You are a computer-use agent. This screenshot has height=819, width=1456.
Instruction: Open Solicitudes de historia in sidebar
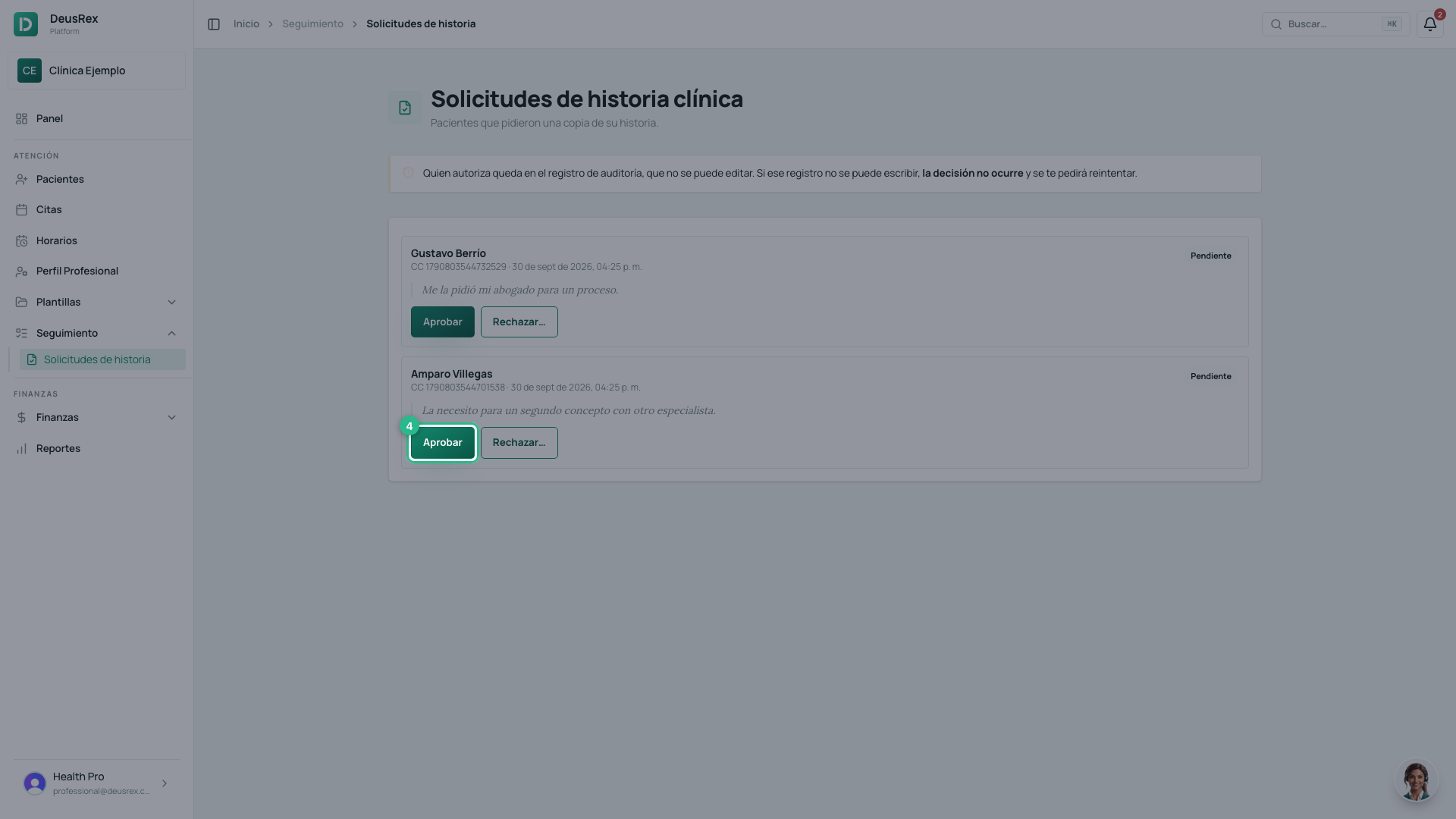102,359
